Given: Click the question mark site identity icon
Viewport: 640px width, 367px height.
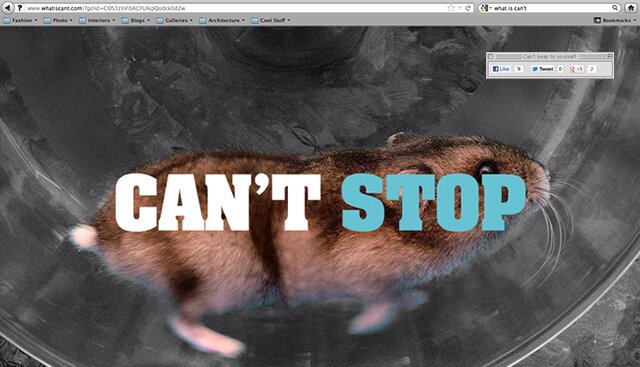Looking at the screenshot, I should pyautogui.click(x=19, y=8).
